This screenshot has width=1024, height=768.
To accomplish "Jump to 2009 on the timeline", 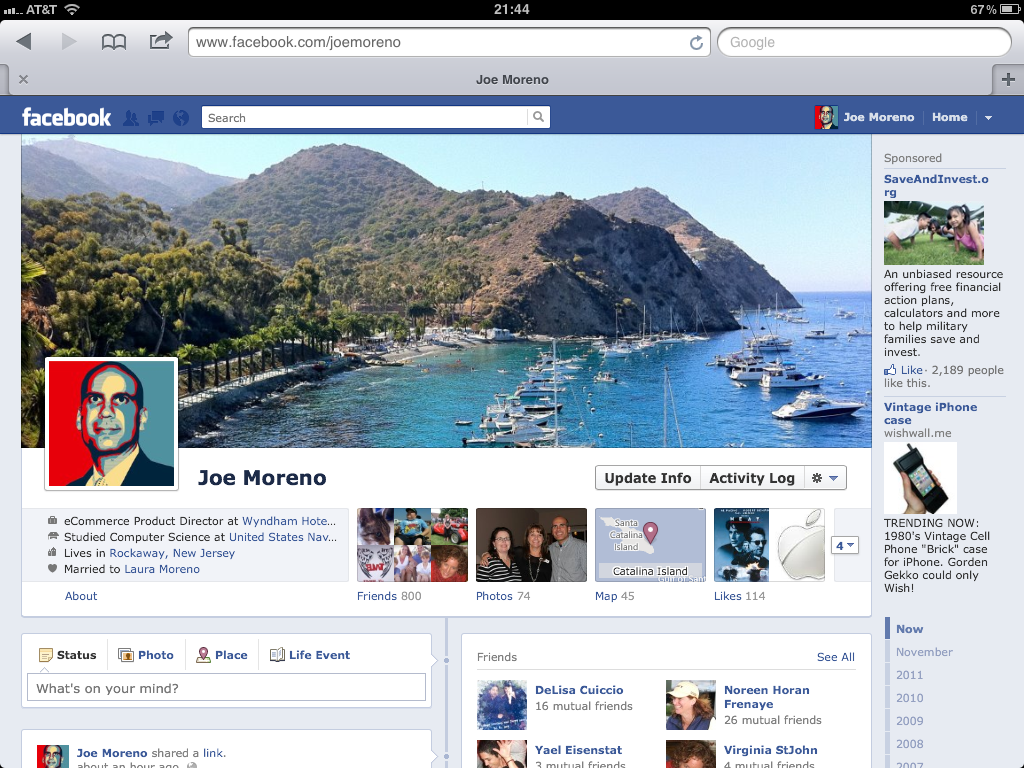I will tap(909, 720).
